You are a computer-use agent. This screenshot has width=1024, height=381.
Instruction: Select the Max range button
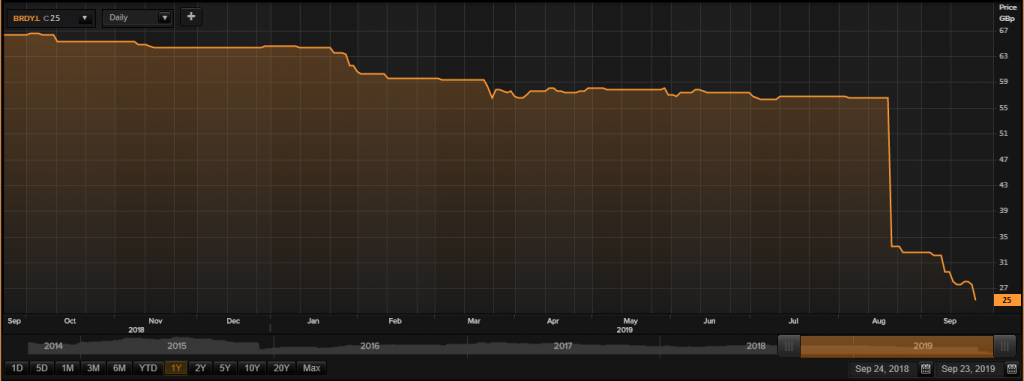(x=312, y=369)
